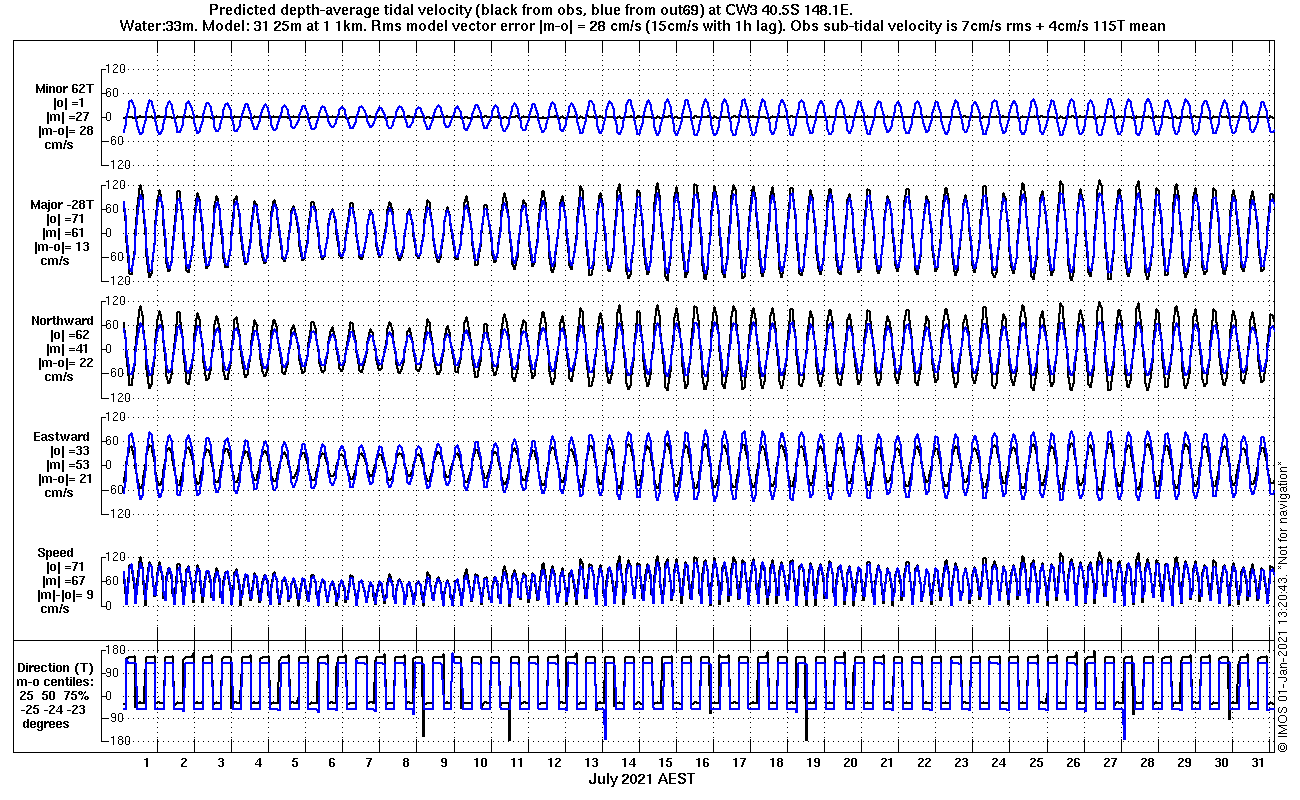1300x800 pixels.
Task: Click day '22' on the date axis
Action: point(924,762)
